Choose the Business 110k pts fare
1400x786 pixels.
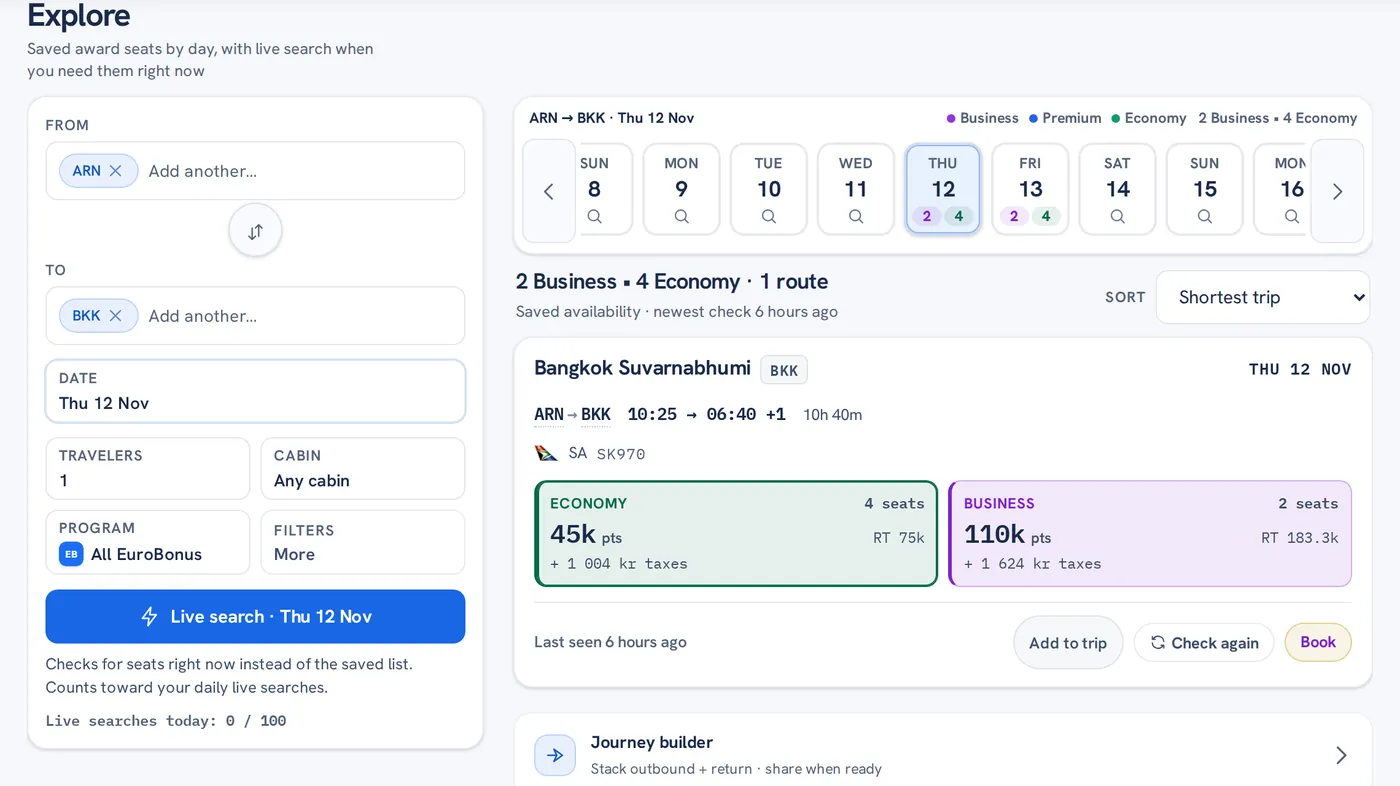[x=1150, y=533]
